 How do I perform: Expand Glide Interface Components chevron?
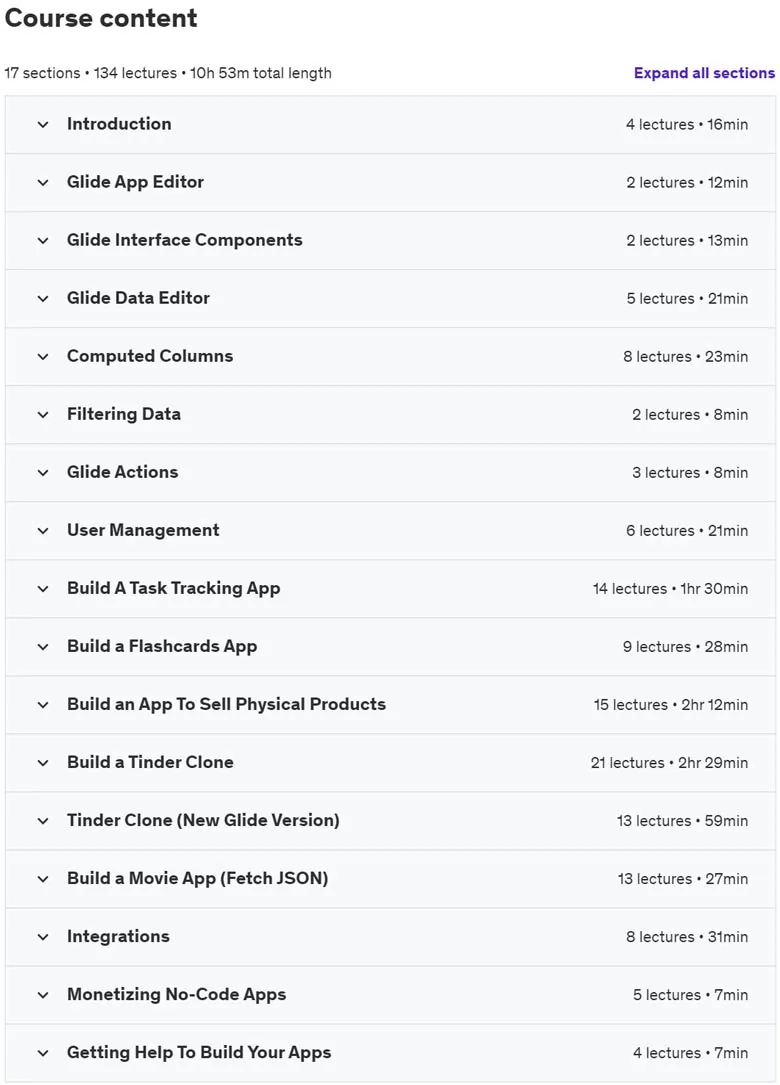click(43, 241)
